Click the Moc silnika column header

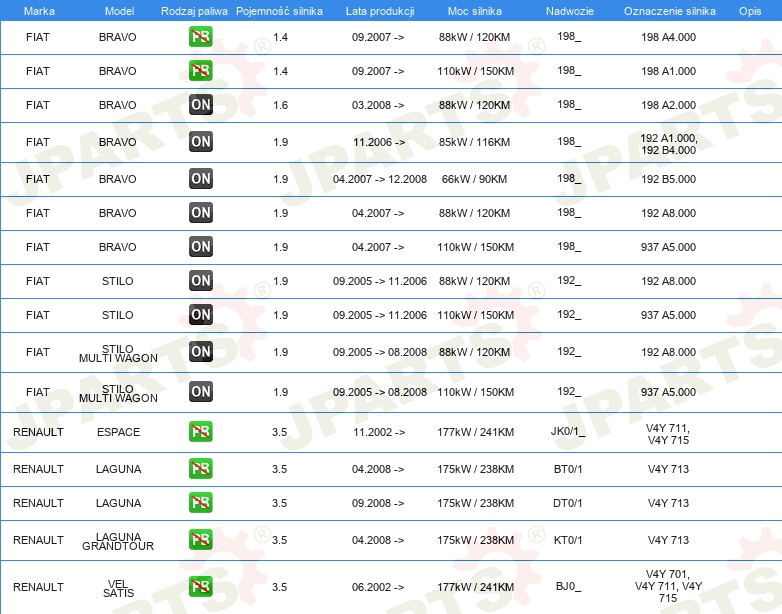coord(474,11)
